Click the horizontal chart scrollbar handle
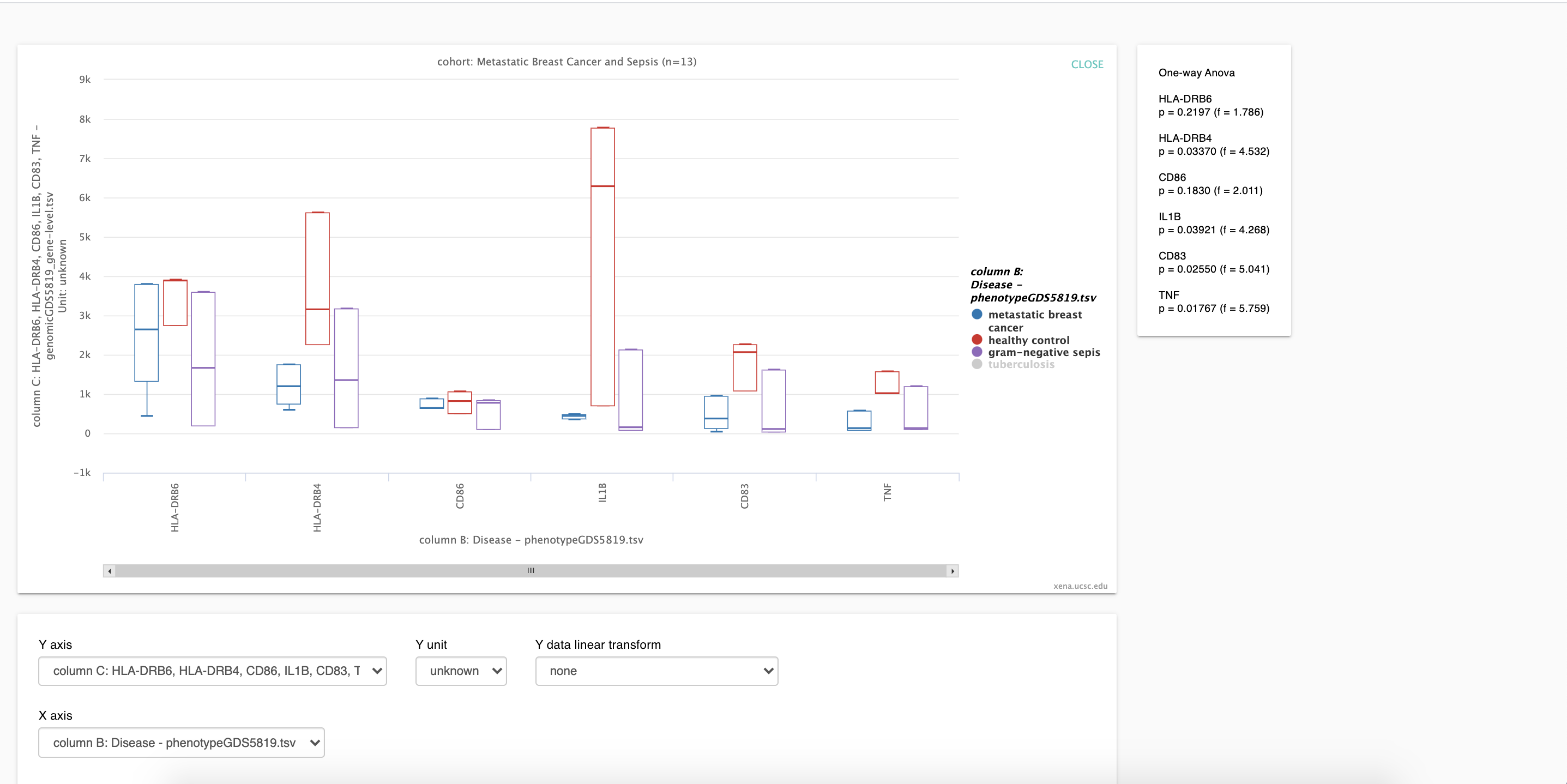The width and height of the screenshot is (1567, 784). click(531, 570)
